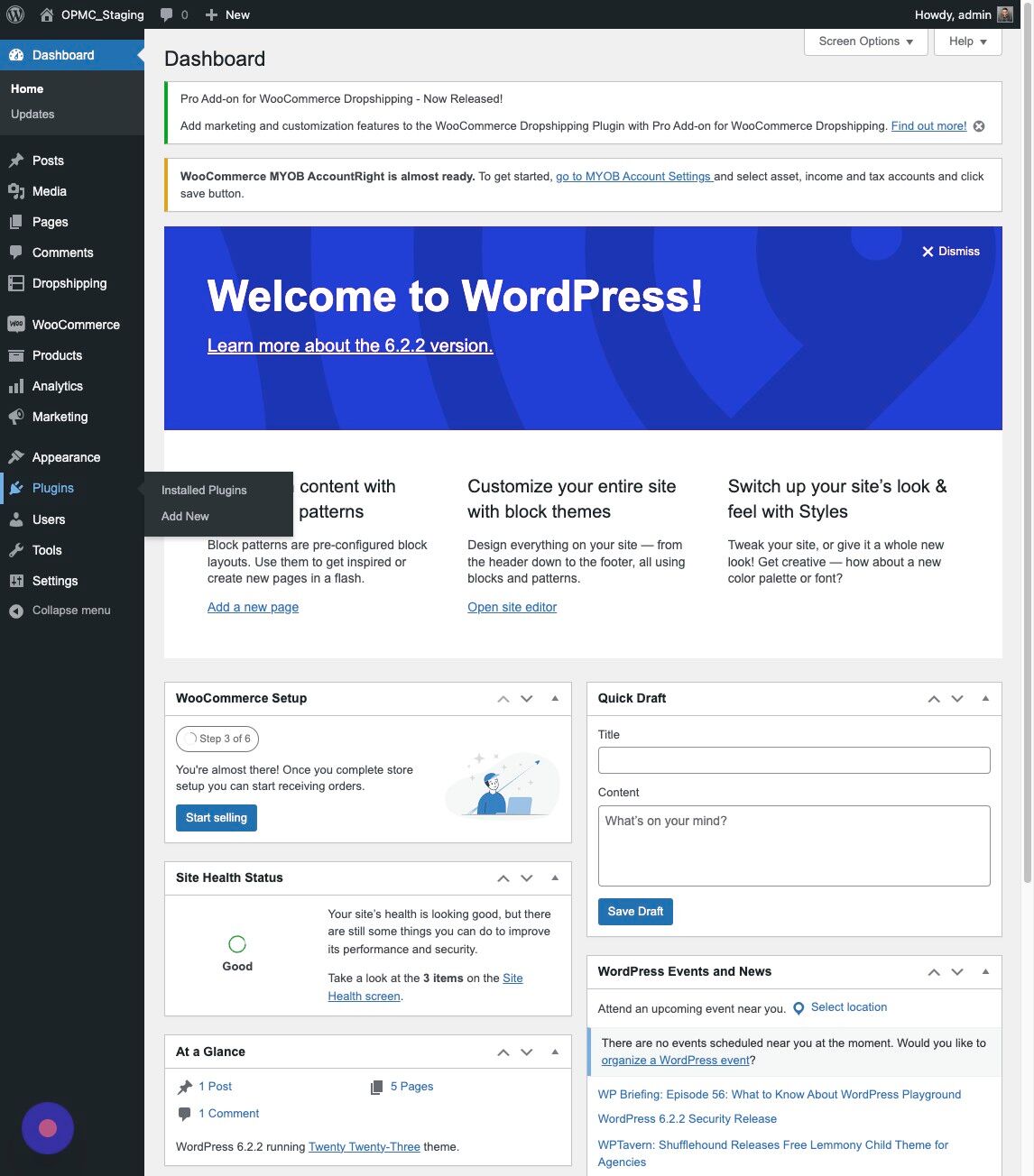Click the Posts pushpin icon in sidebar
1034x1176 pixels.
point(16,161)
